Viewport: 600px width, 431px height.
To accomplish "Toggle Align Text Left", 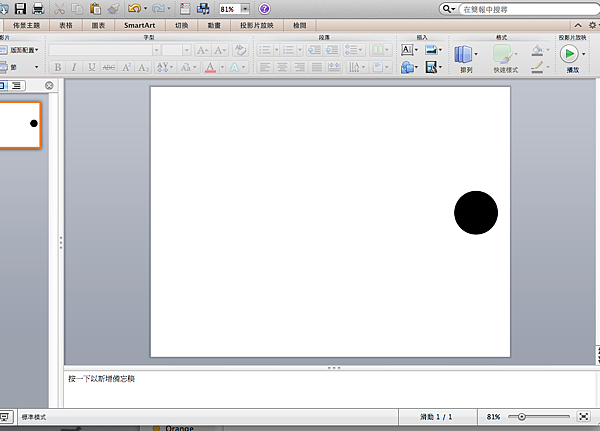I will pos(264,68).
